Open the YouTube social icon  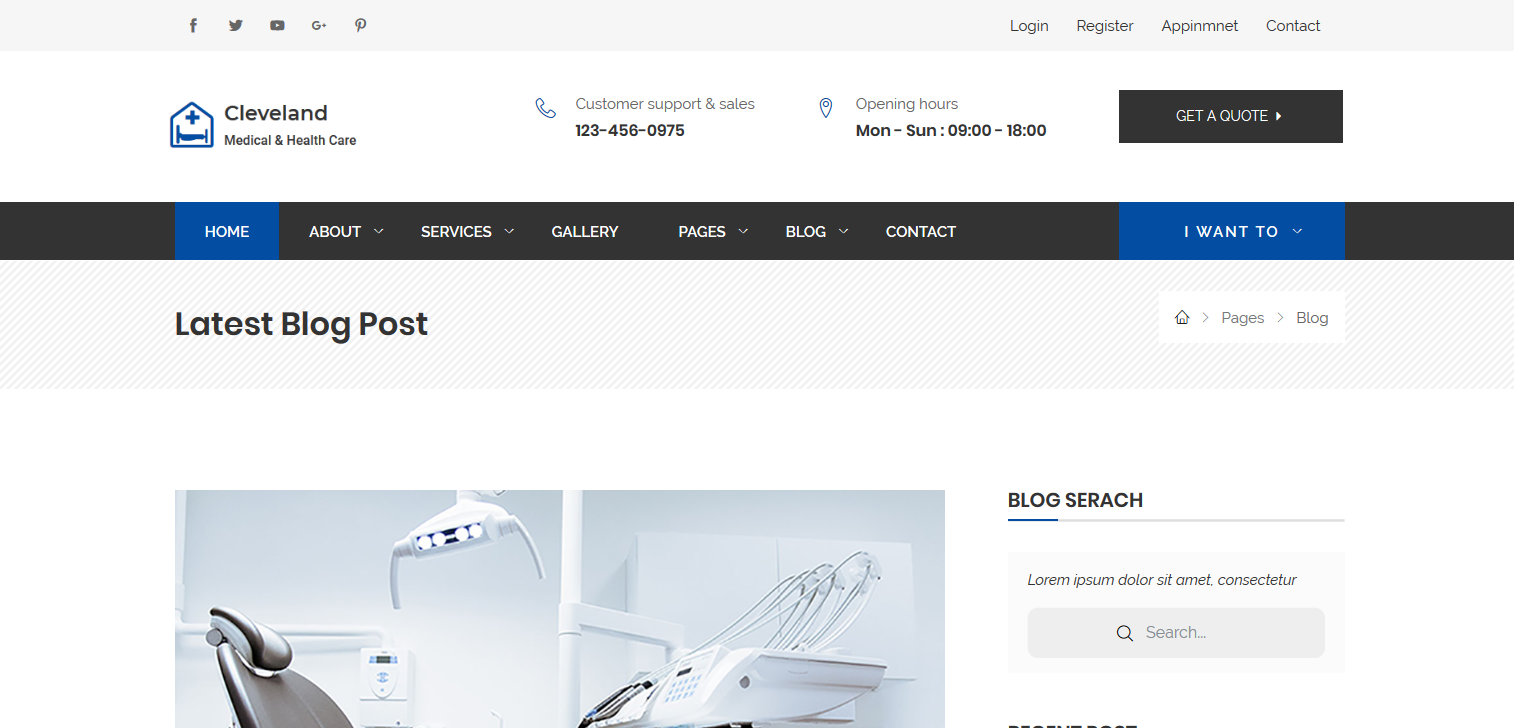(277, 26)
